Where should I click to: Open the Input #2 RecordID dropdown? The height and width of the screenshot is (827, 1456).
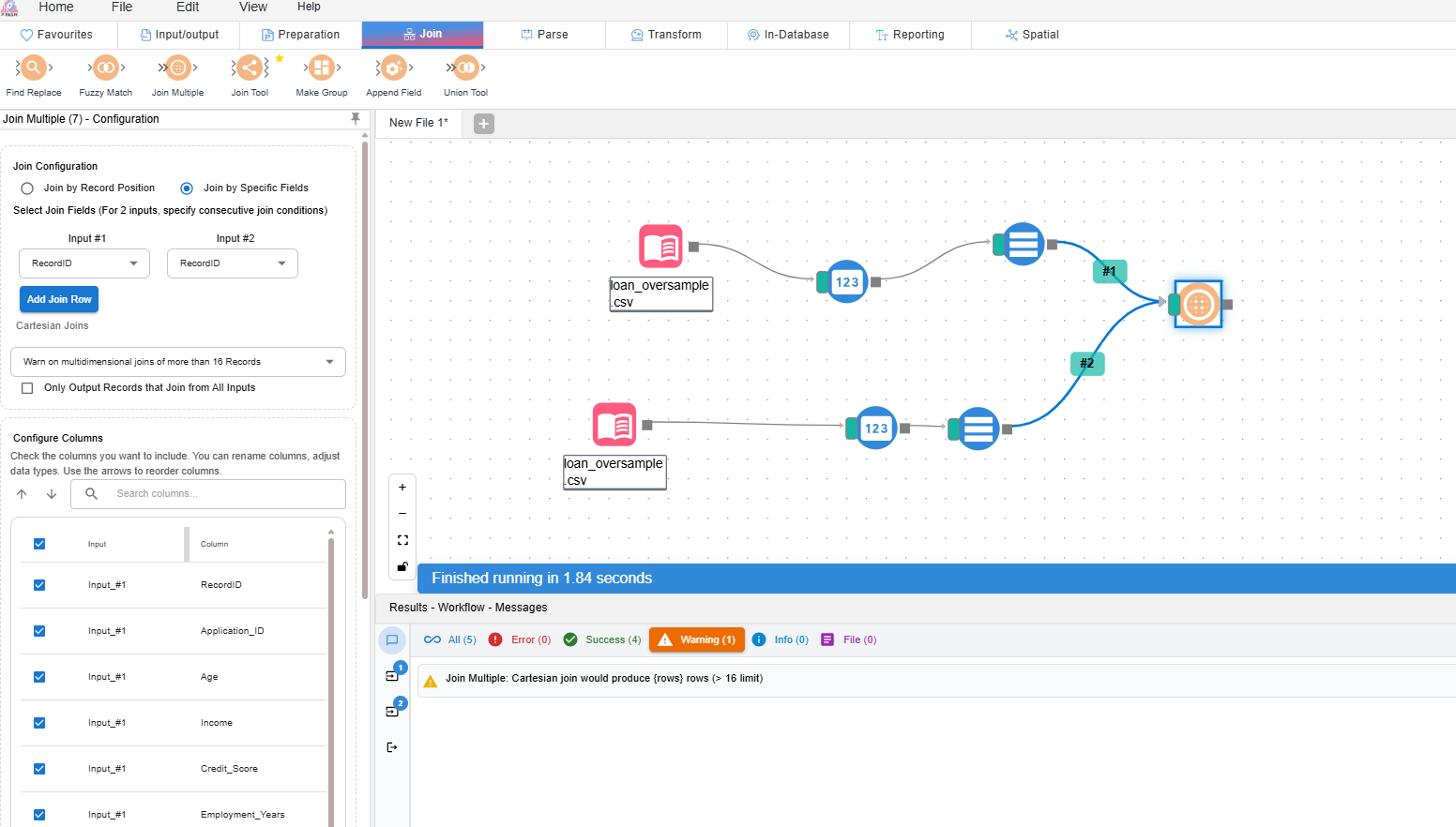point(232,263)
